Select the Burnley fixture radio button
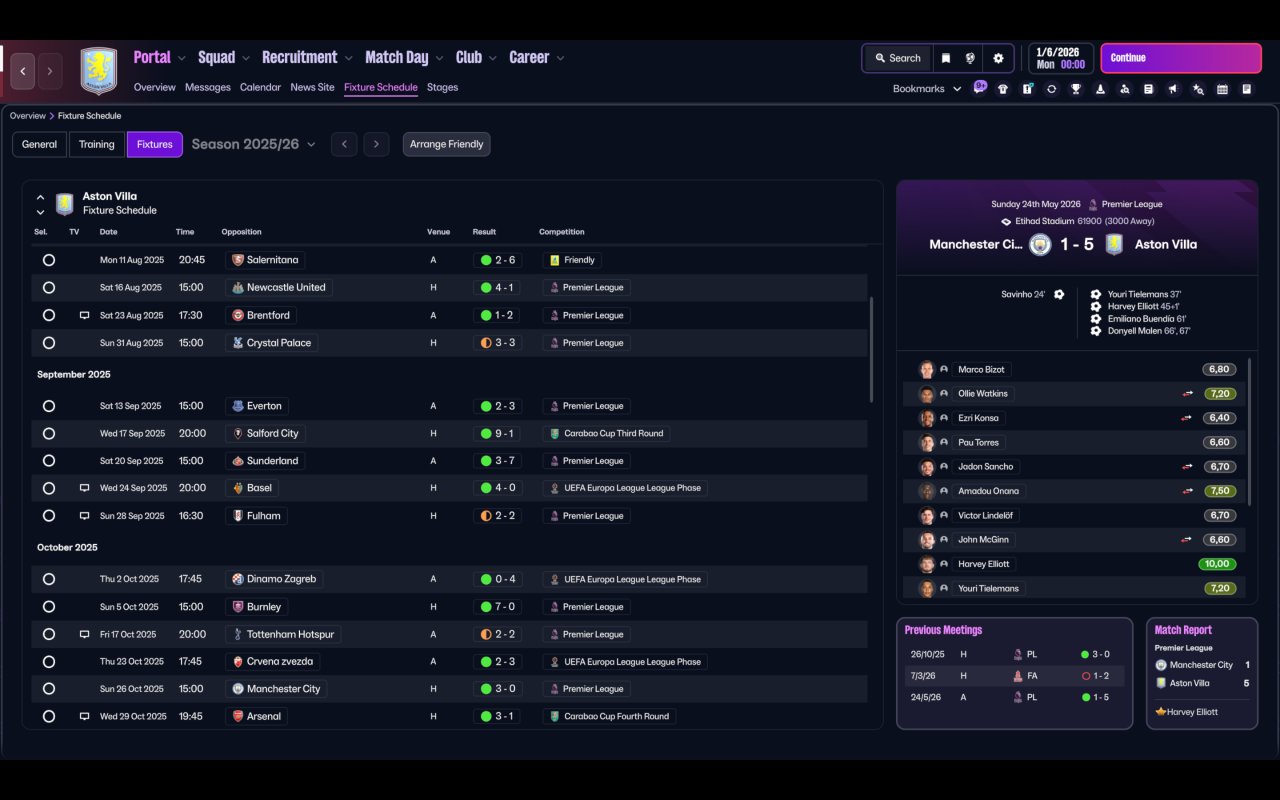1280x800 pixels. (x=48, y=607)
